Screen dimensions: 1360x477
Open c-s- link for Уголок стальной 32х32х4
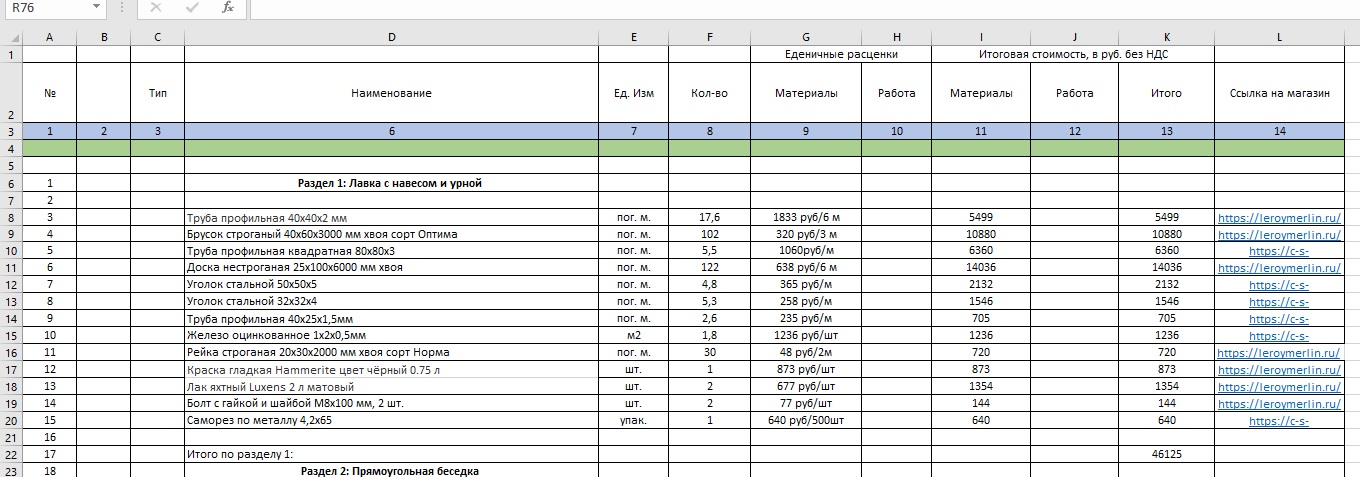tap(1279, 302)
